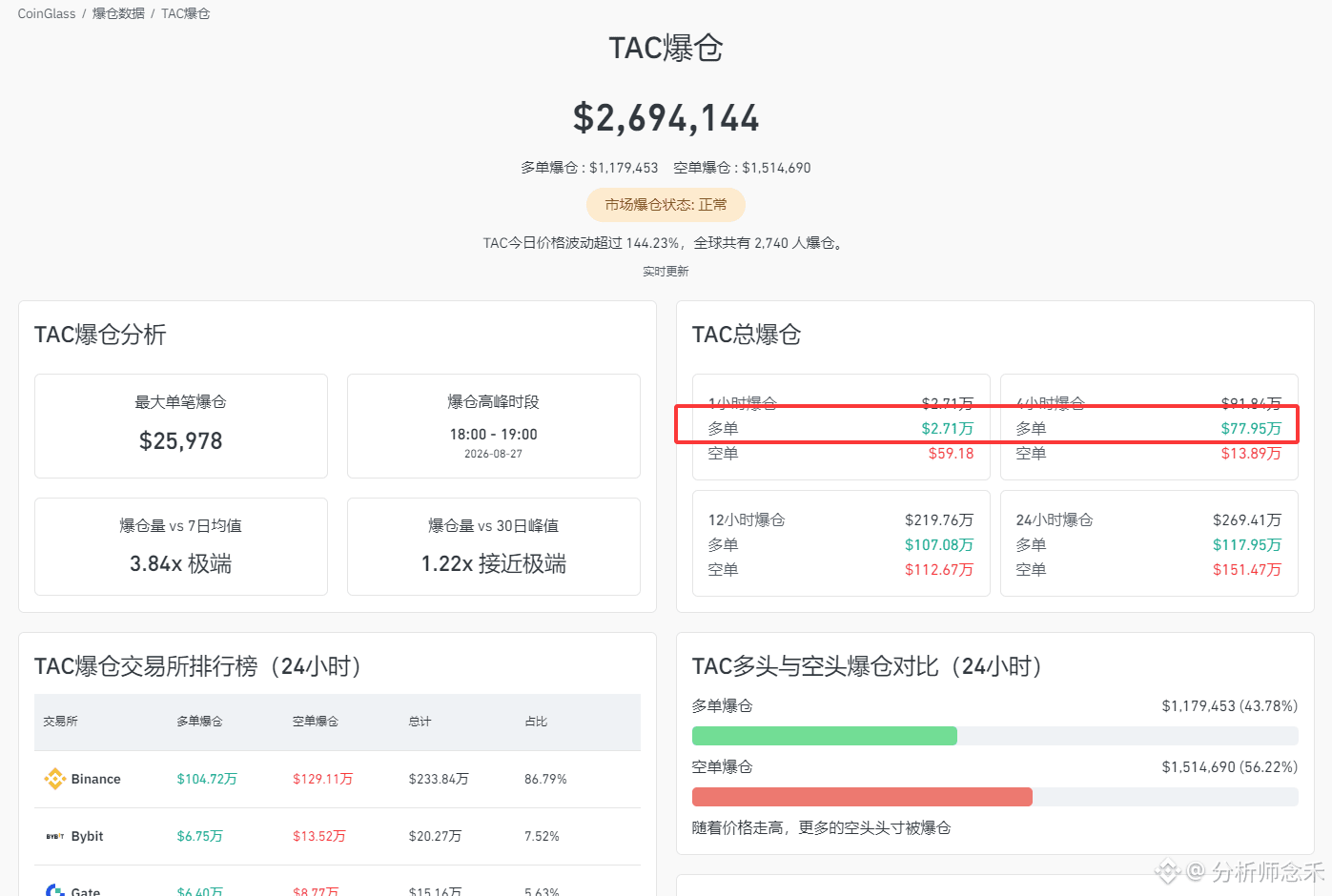Go to the 爆仓数据 breadcrumb
The width and height of the screenshot is (1332, 896).
(x=118, y=13)
